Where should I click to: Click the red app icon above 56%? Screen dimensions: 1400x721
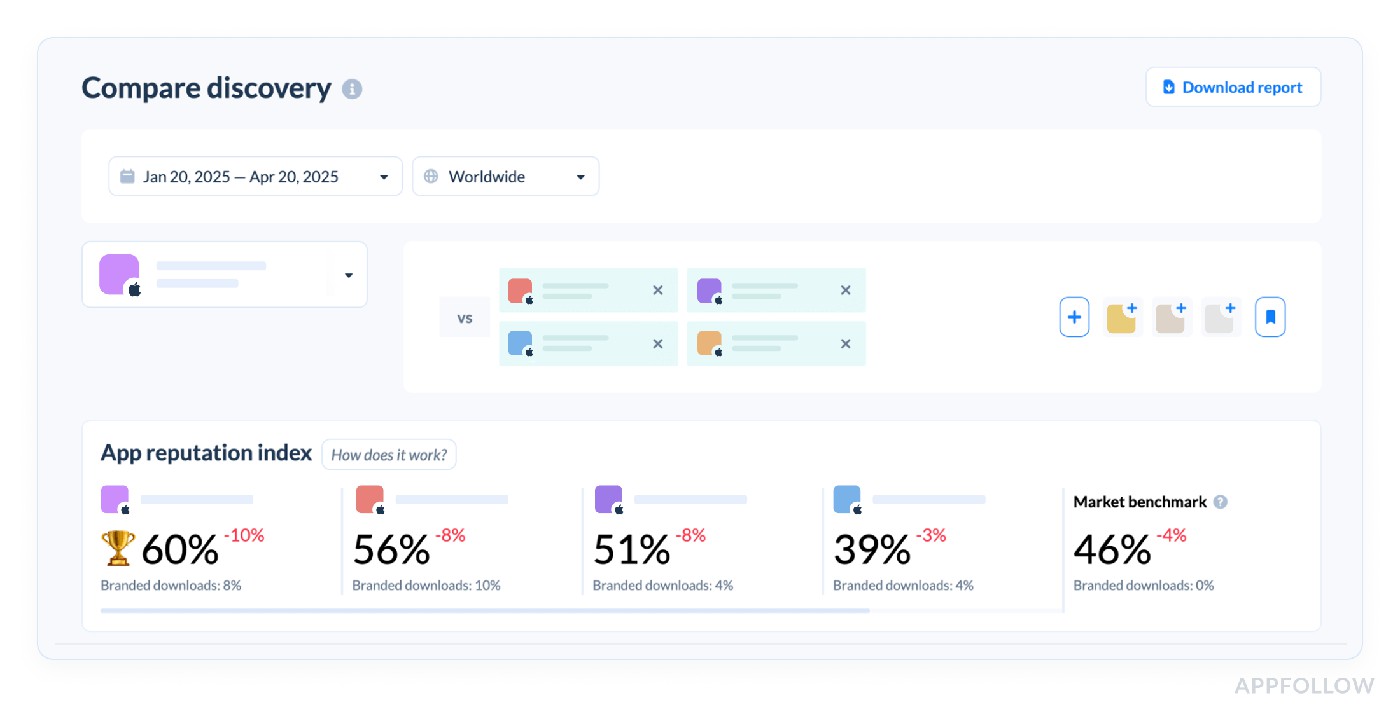point(370,500)
